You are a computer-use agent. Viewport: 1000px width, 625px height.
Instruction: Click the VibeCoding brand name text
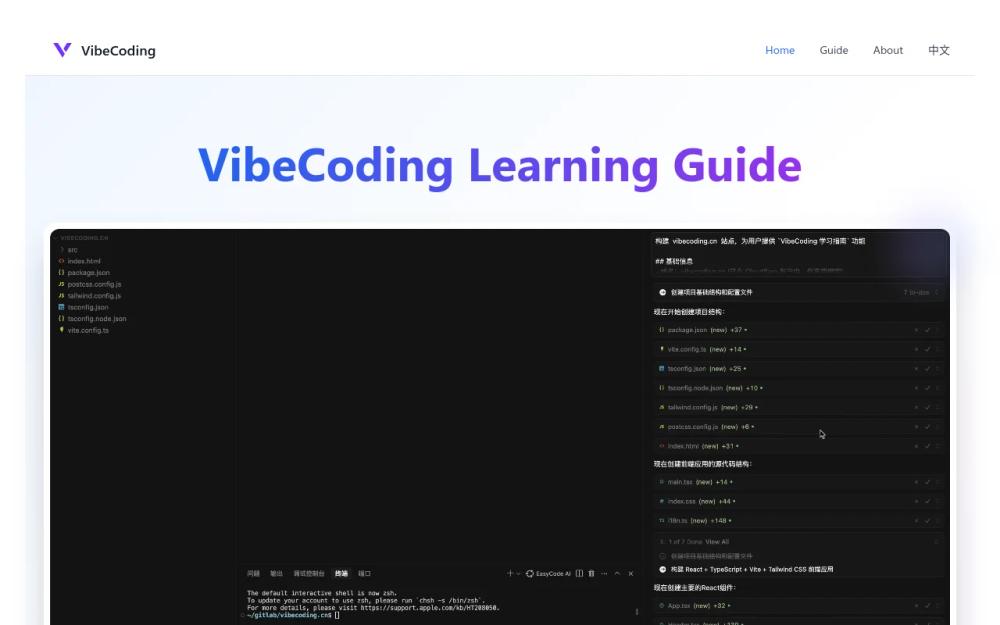(x=118, y=50)
